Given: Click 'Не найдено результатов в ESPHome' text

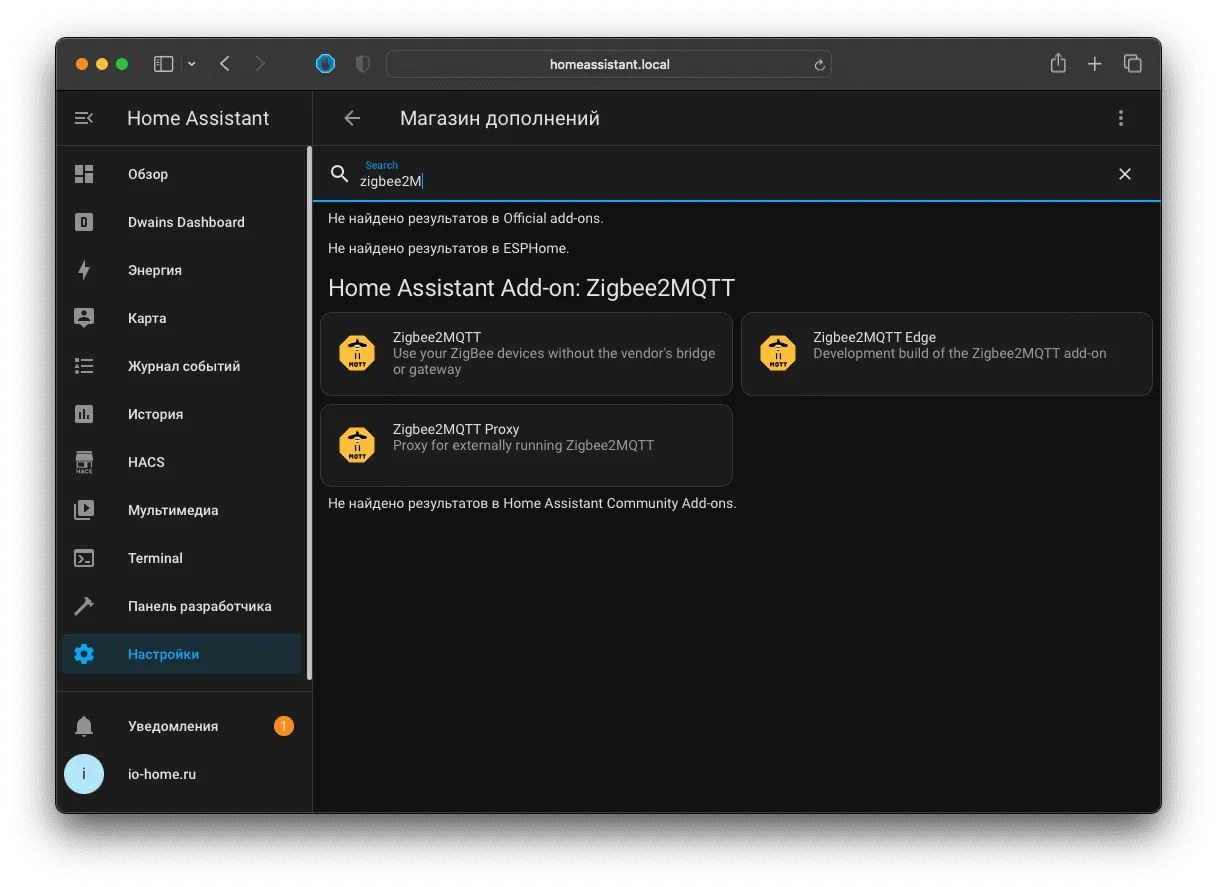Looking at the screenshot, I should point(449,248).
